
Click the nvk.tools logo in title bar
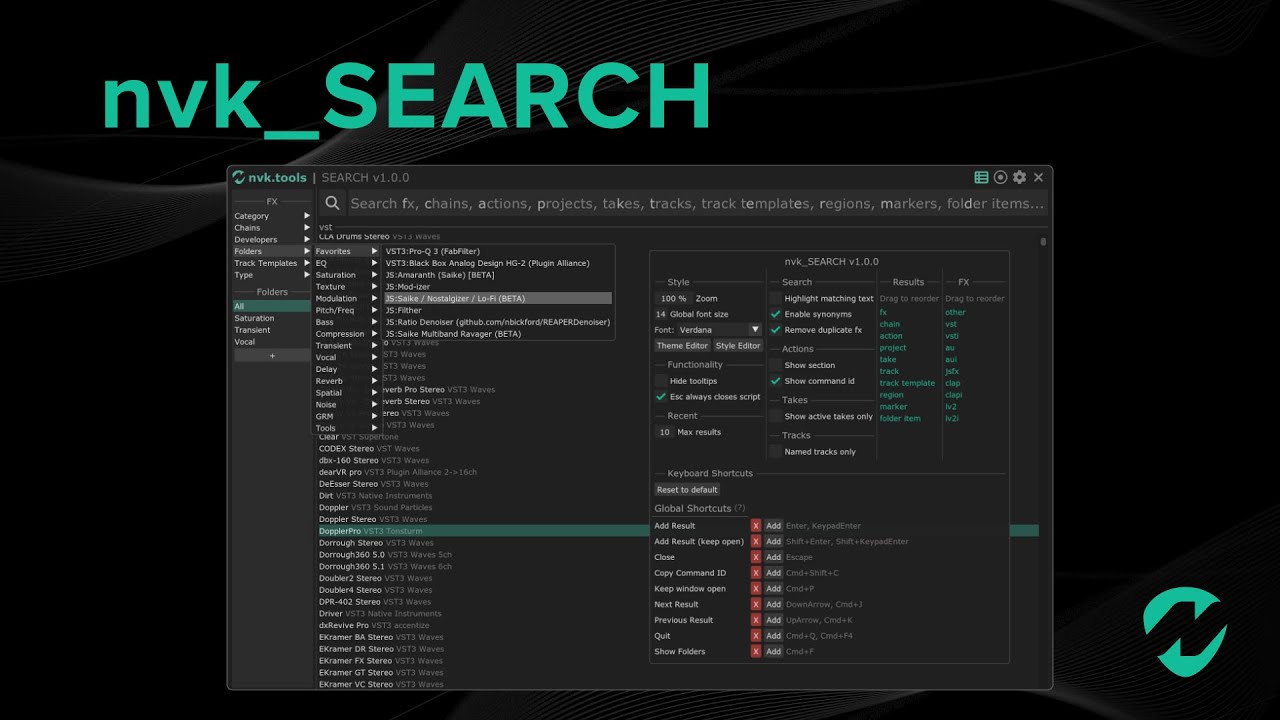point(269,178)
